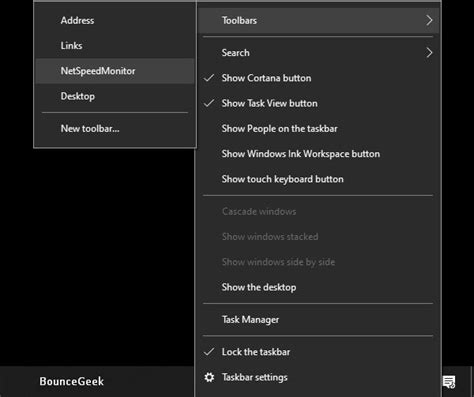The width and height of the screenshot is (474, 397).
Task: Toggle Lock the taskbar option
Action: (318, 352)
